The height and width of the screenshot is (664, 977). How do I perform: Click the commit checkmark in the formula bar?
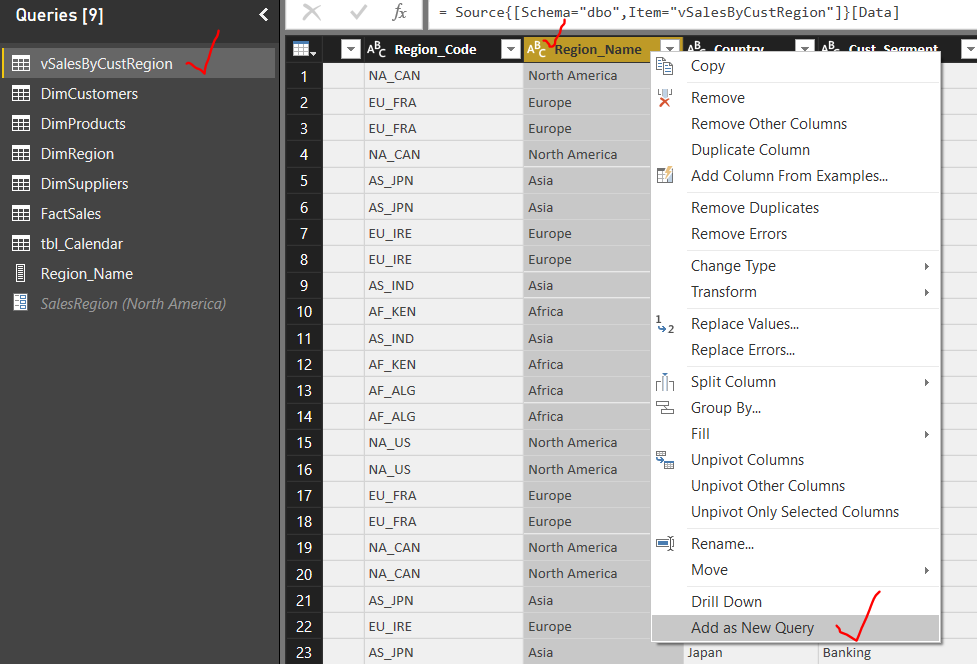click(x=356, y=13)
